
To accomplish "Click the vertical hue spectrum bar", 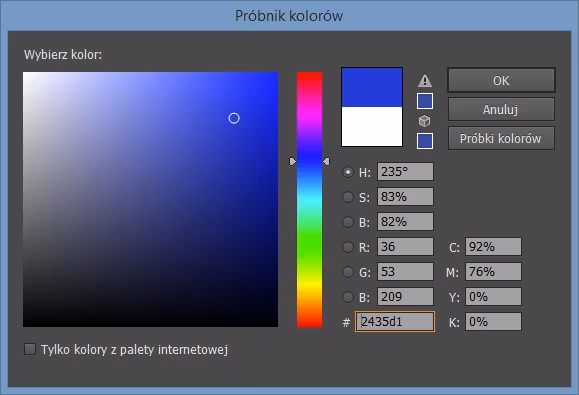I will (309, 199).
